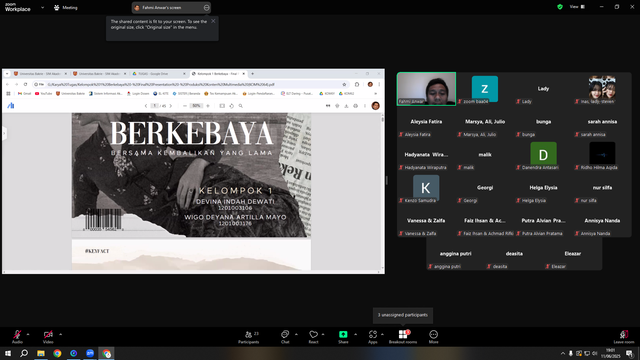This screenshot has width=640, height=360.
Task: Switch to the Meeting tab
Action: [x=66, y=7]
